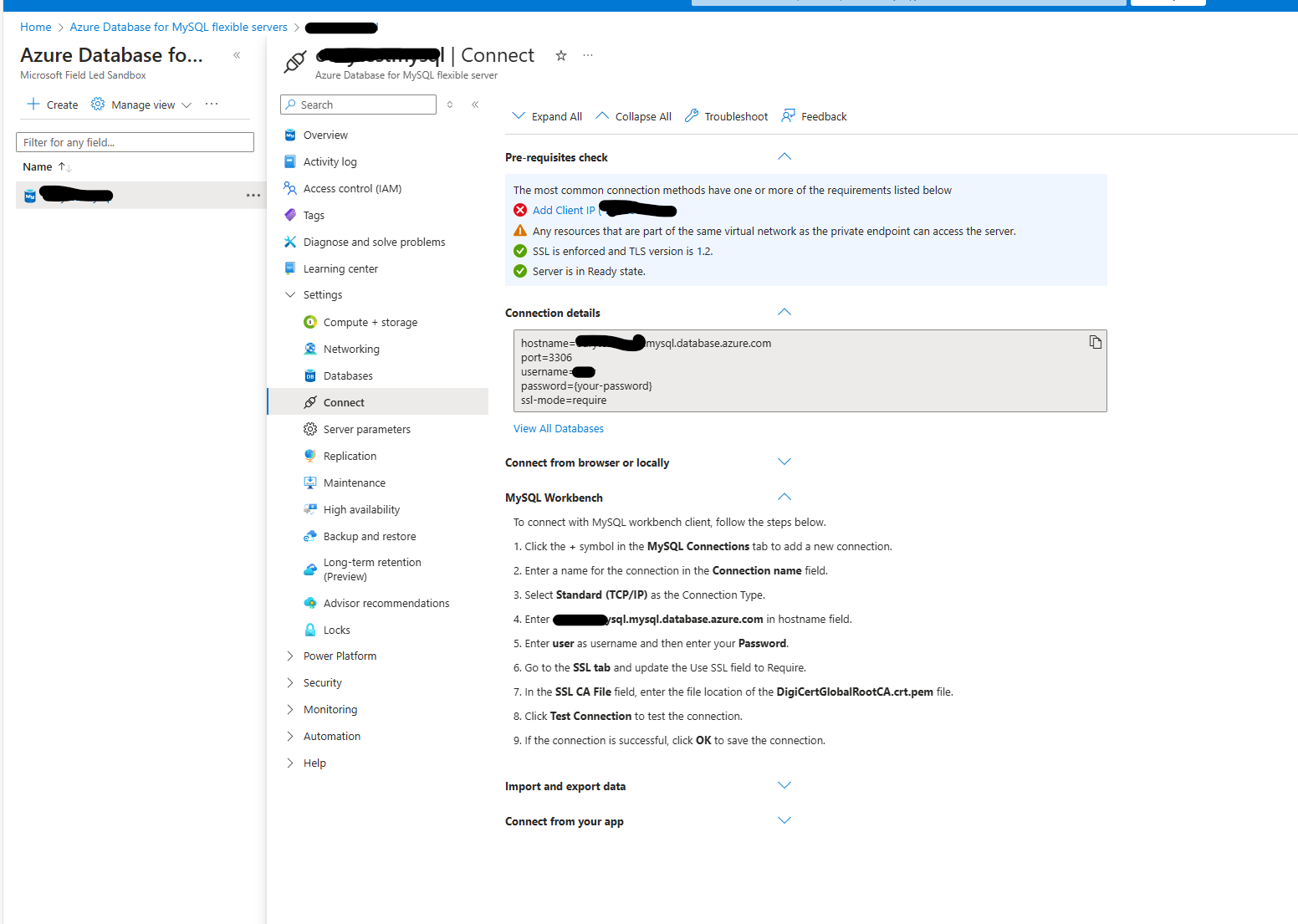The width and height of the screenshot is (1298, 924).
Task: Expand the Power Platform menu group
Action: point(290,656)
